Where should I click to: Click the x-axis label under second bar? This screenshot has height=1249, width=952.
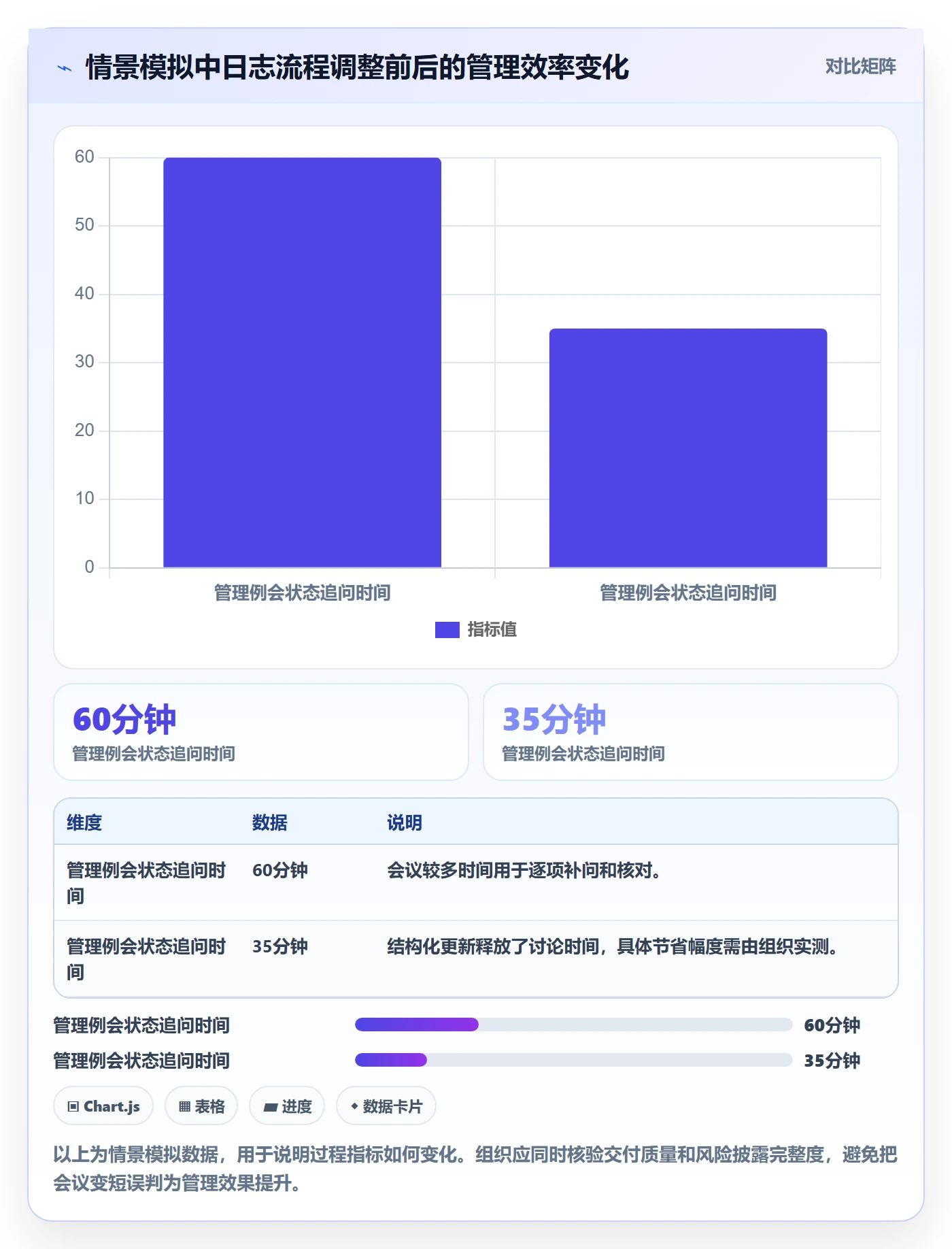[688, 593]
